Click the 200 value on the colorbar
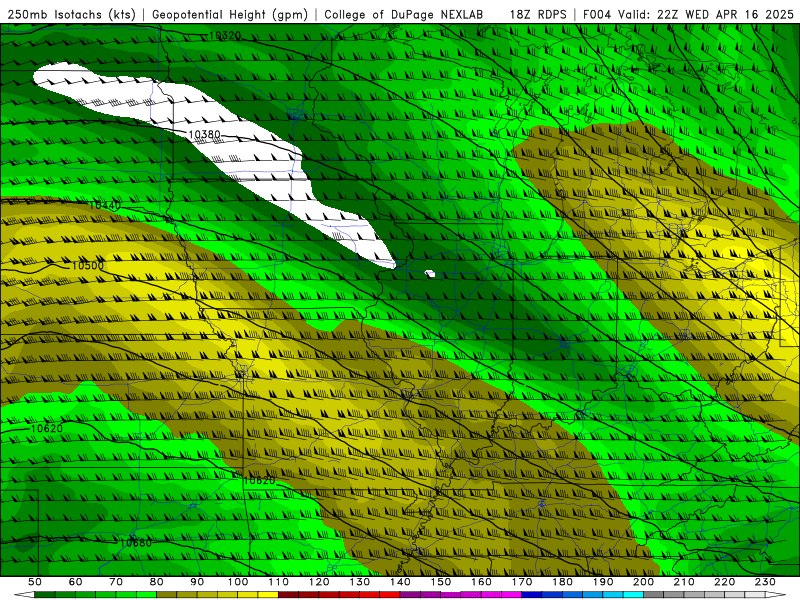Screen dimensions: 800x600 pyautogui.click(x=643, y=582)
